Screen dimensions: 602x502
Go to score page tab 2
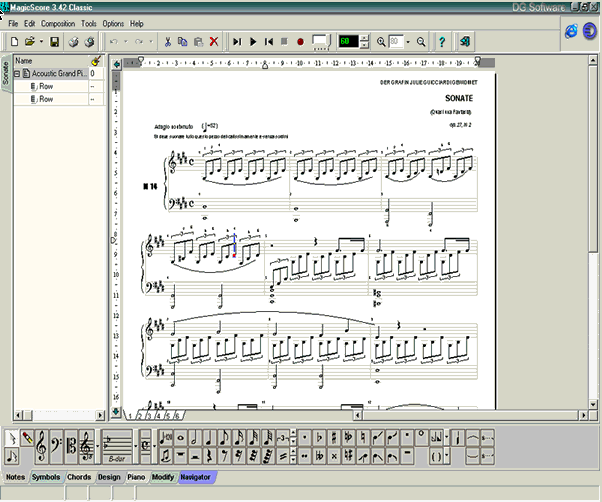pyautogui.click(x=140, y=416)
